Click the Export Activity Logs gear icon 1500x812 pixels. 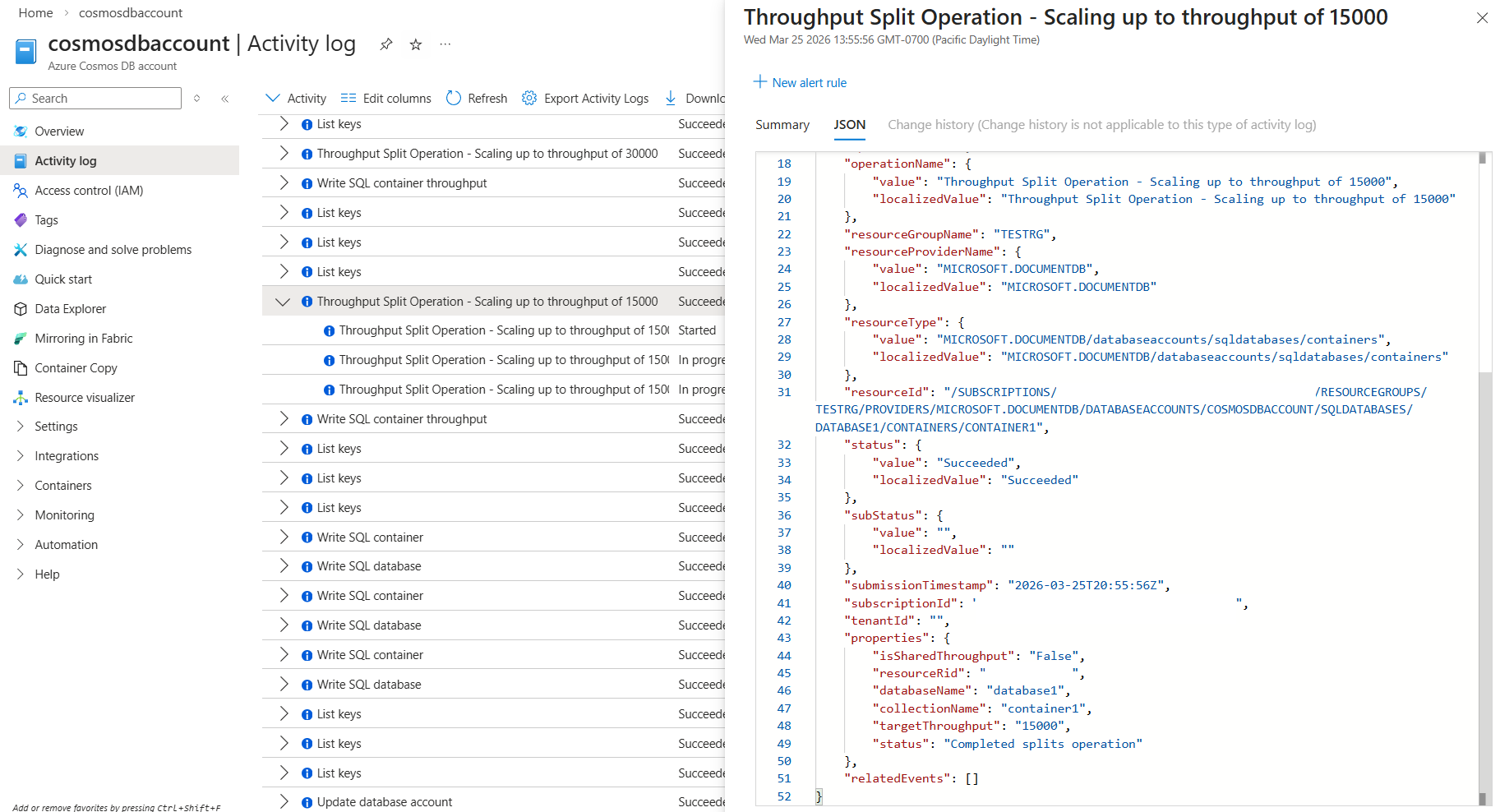point(529,99)
